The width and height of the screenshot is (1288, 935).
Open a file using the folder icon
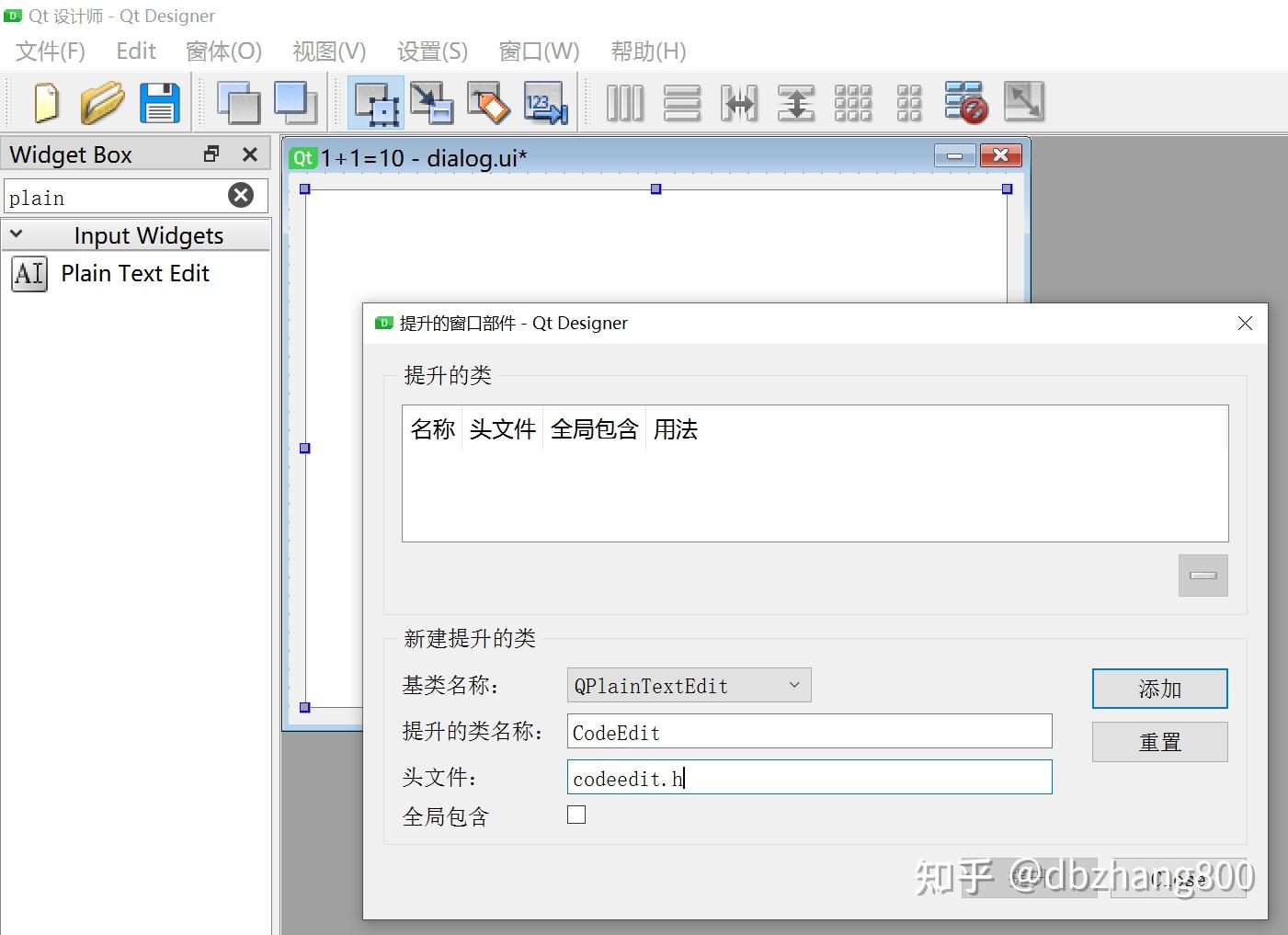[101, 102]
